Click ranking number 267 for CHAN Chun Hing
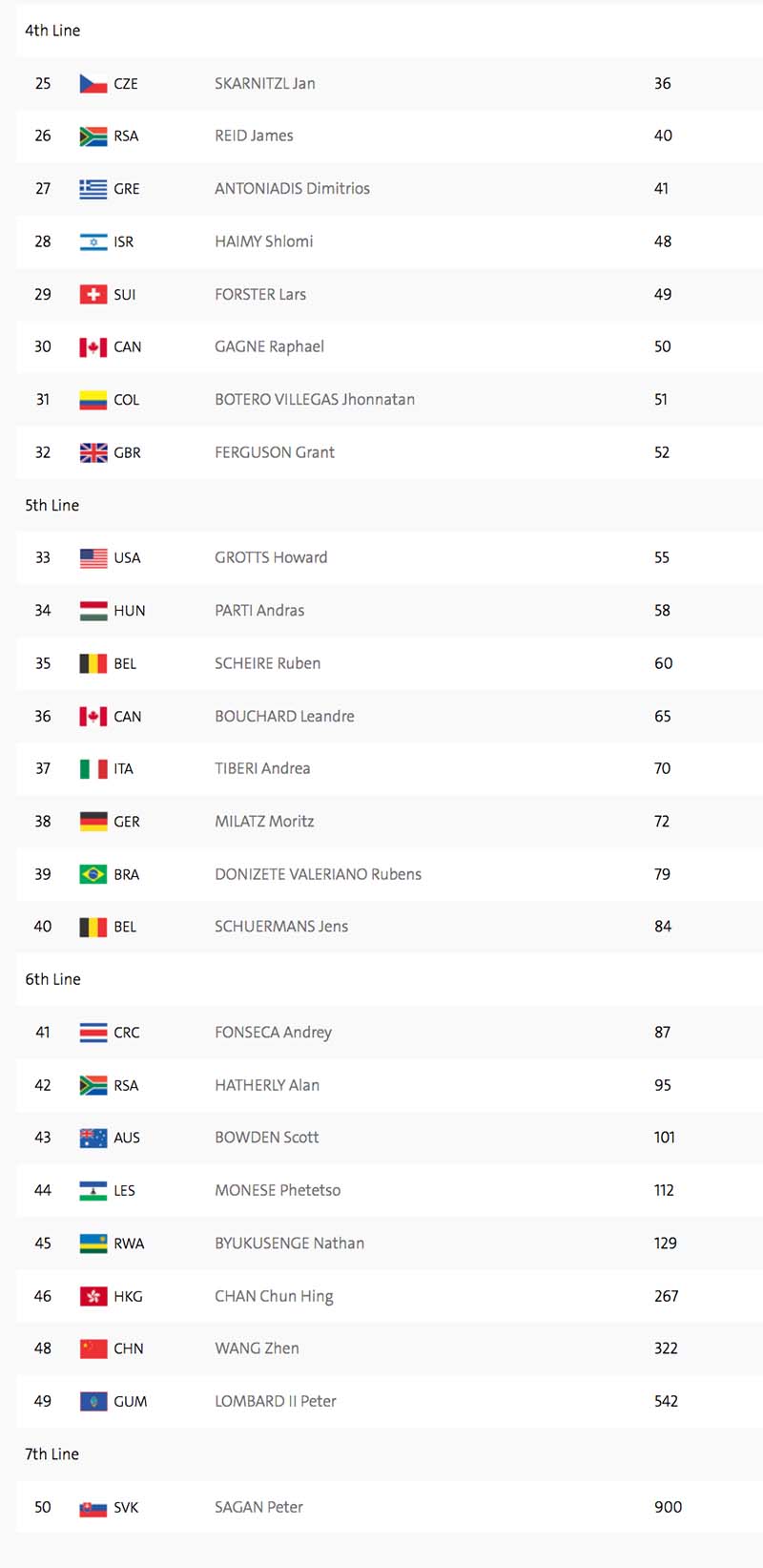This screenshot has width=763, height=1568. (x=666, y=1296)
